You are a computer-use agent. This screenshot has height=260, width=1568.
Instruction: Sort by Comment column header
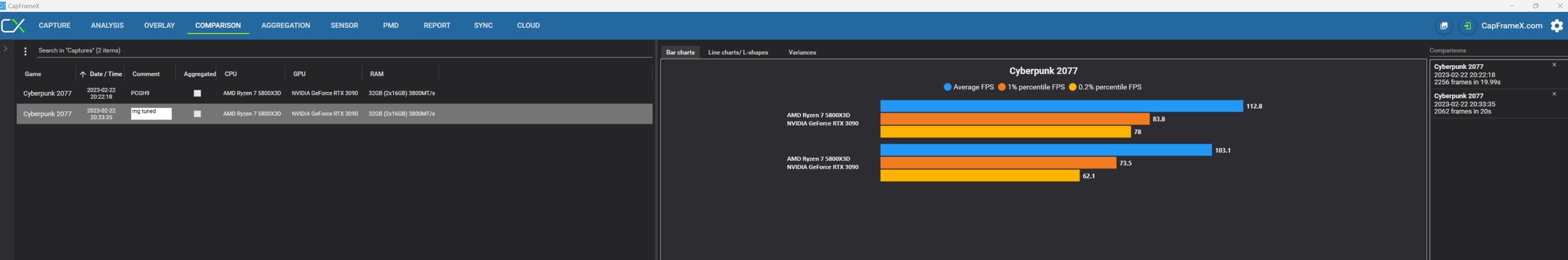(146, 74)
